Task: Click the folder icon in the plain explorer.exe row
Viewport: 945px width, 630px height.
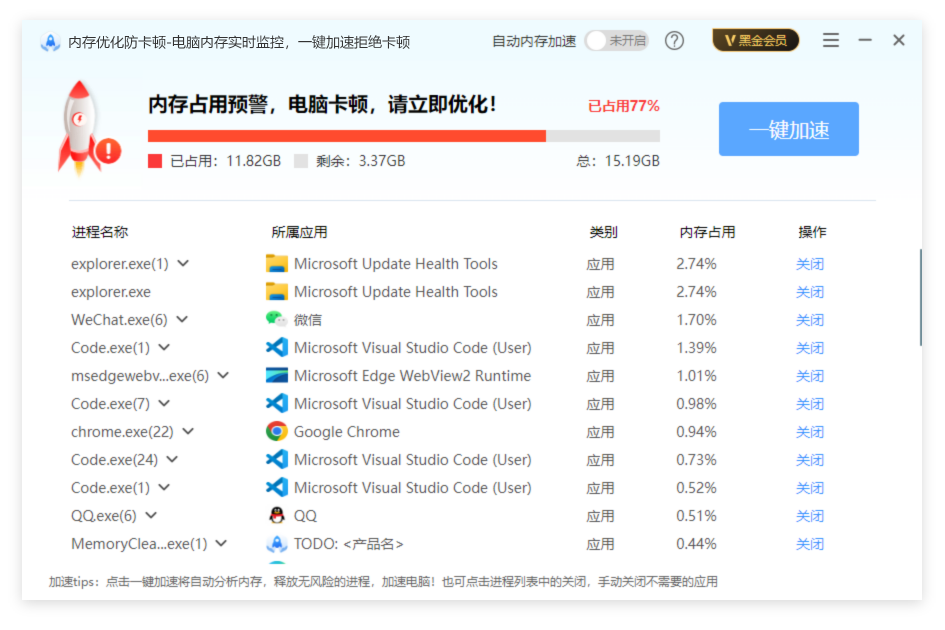Action: [277, 292]
